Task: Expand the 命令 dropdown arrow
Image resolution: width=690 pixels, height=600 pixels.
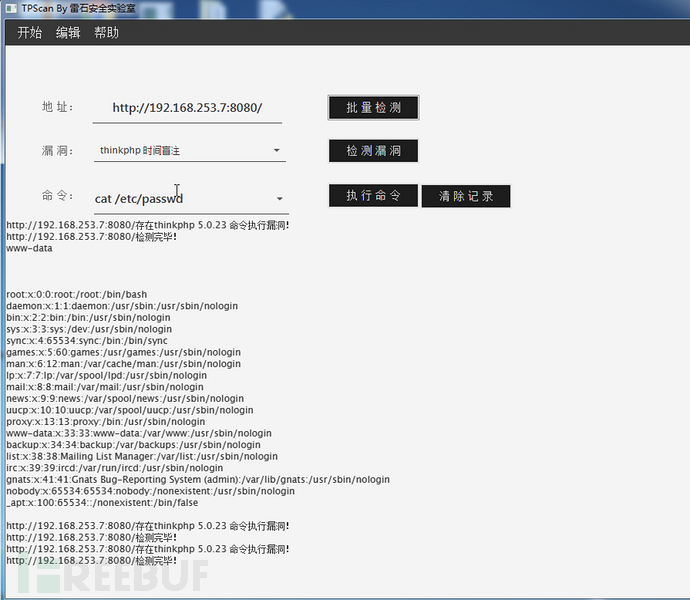Action: [279, 199]
